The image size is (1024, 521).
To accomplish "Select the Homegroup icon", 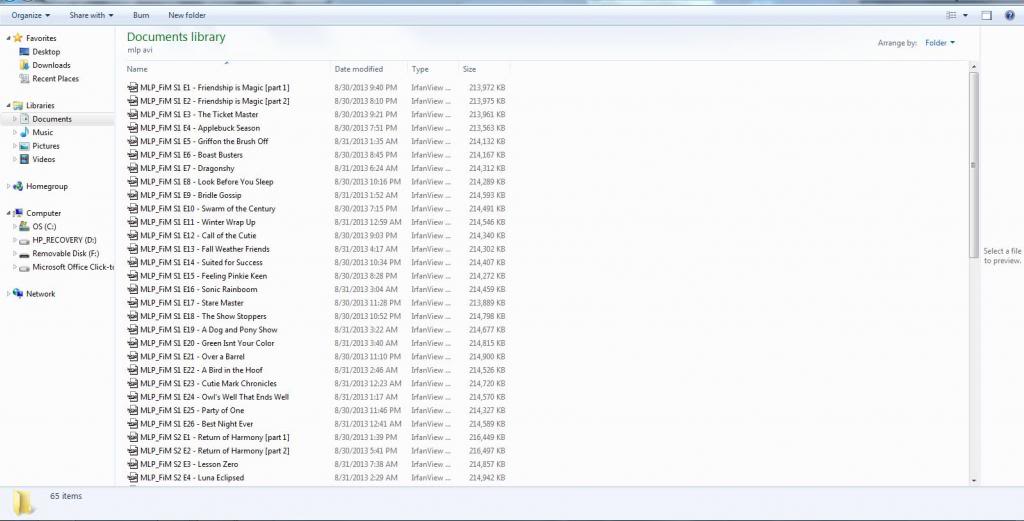I will click(x=18, y=186).
